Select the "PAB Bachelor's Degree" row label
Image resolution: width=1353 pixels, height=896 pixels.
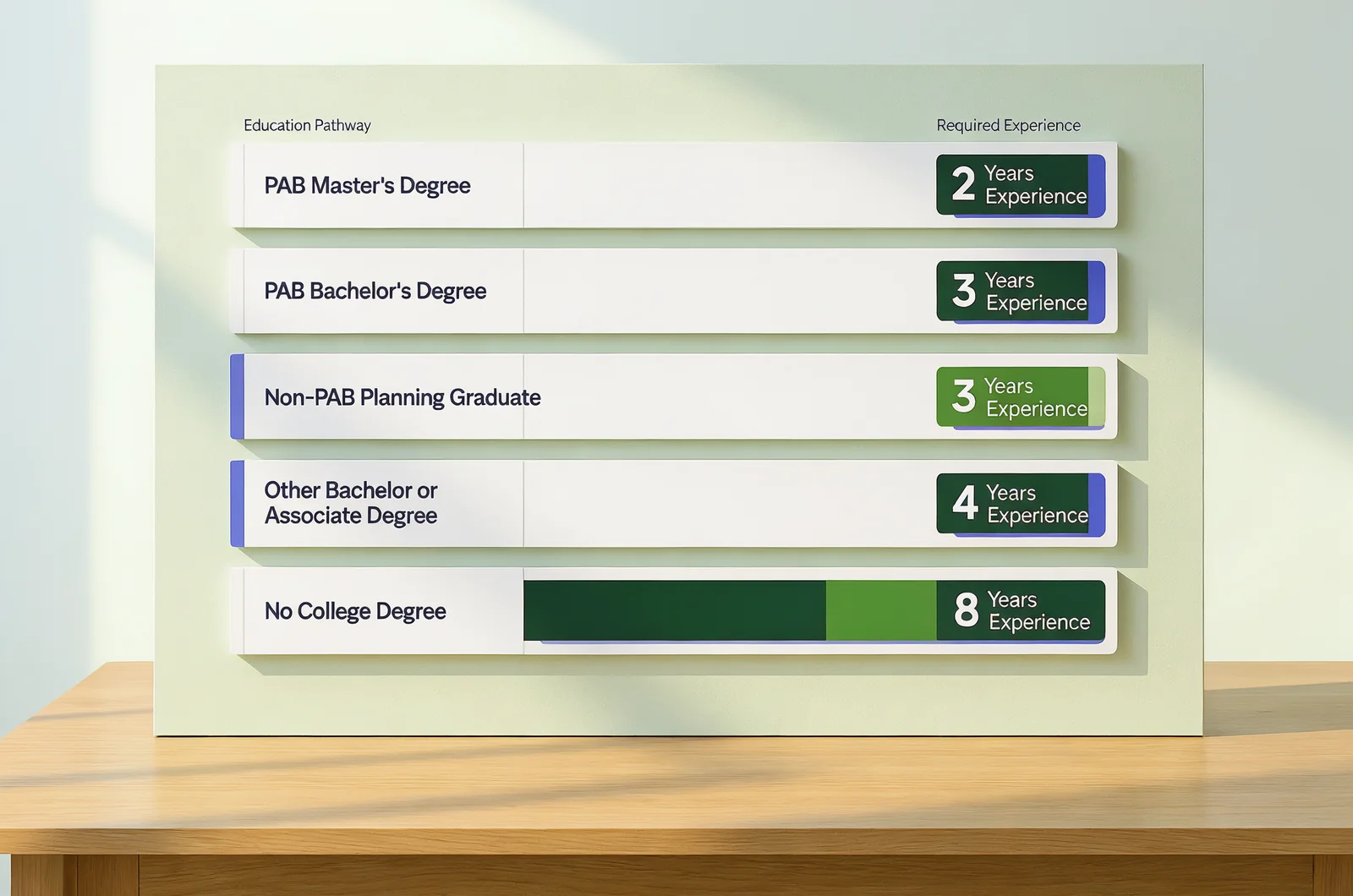(375, 291)
